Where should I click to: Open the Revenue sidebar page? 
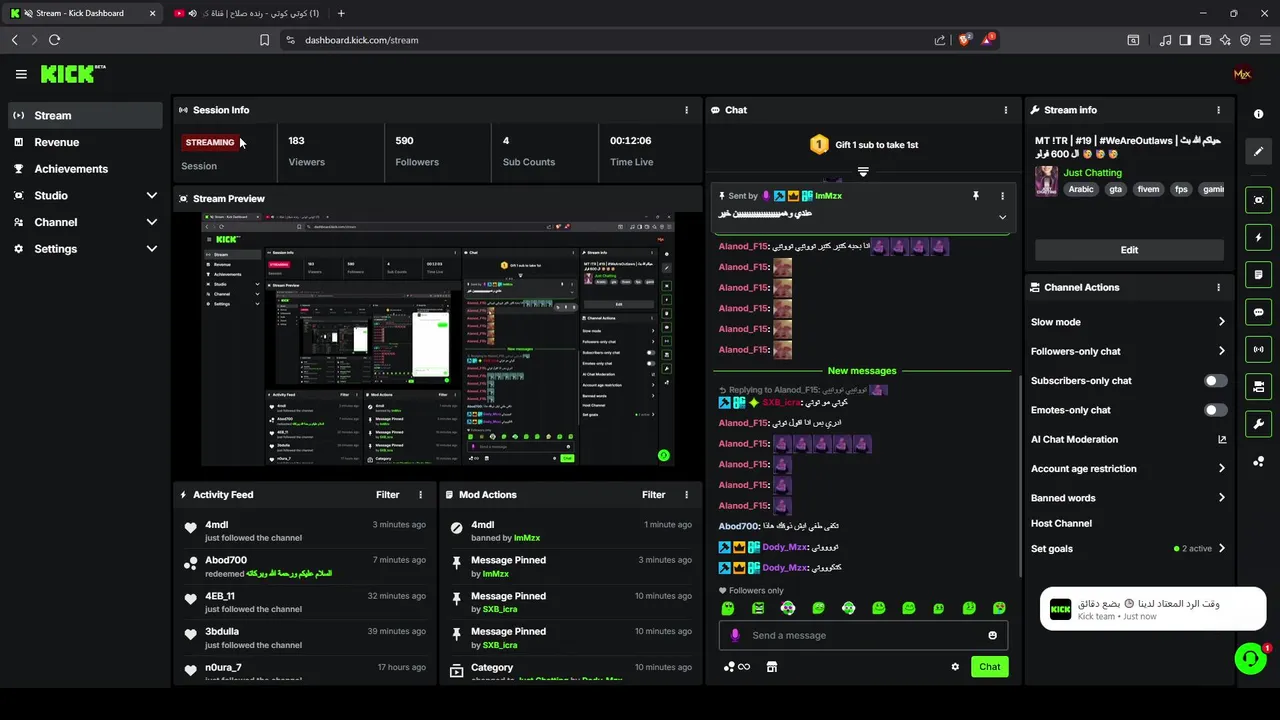point(85,142)
